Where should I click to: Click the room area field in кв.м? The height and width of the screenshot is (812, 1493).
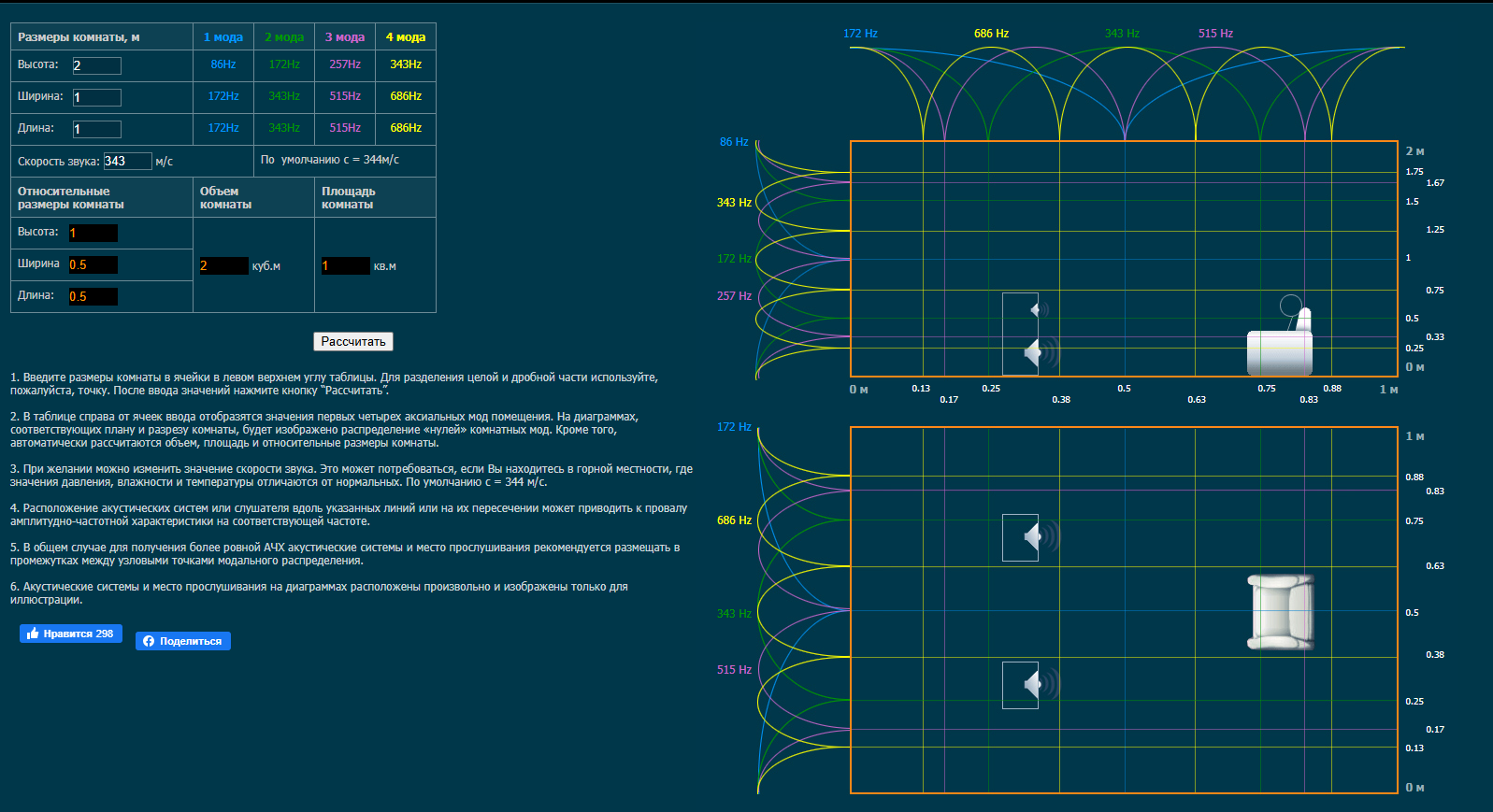pos(346,266)
